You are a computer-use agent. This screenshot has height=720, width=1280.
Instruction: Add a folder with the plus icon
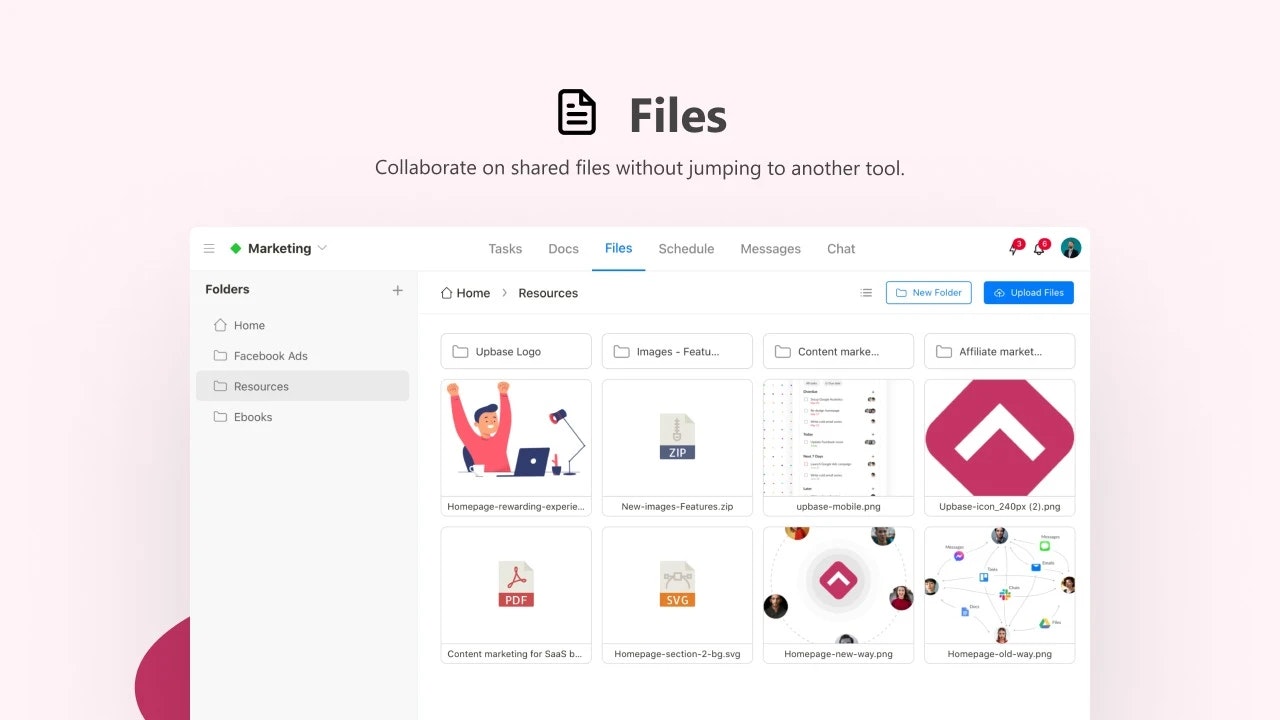397,290
